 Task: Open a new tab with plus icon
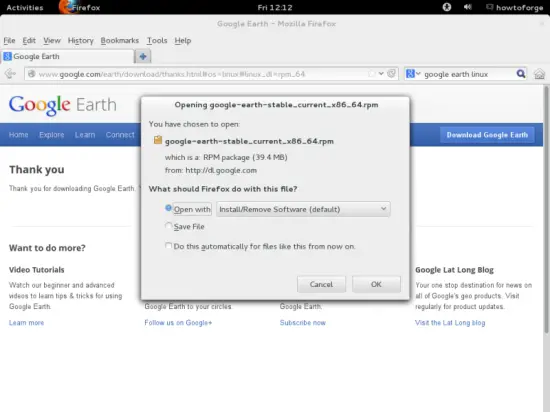[143, 56]
